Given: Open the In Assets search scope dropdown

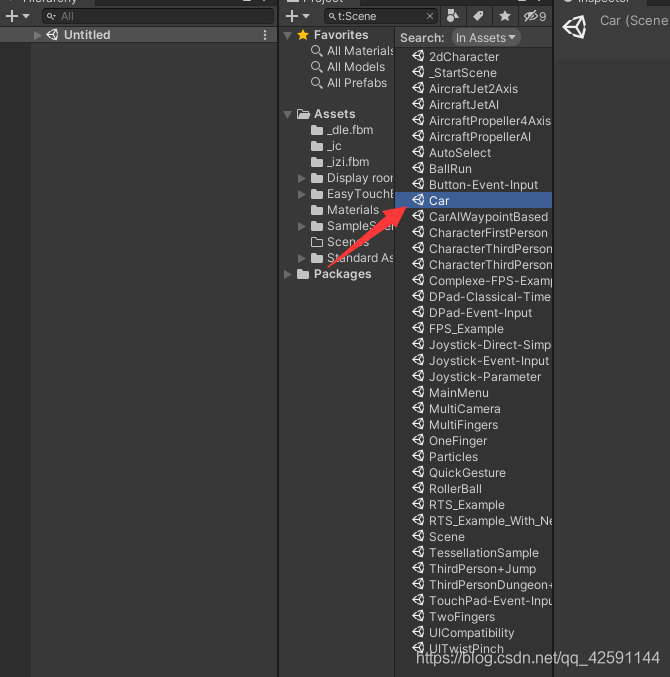Looking at the screenshot, I should coord(486,38).
